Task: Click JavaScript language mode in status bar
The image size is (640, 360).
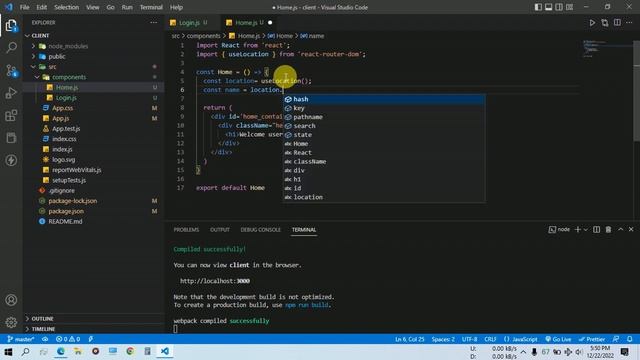Action: (521, 339)
